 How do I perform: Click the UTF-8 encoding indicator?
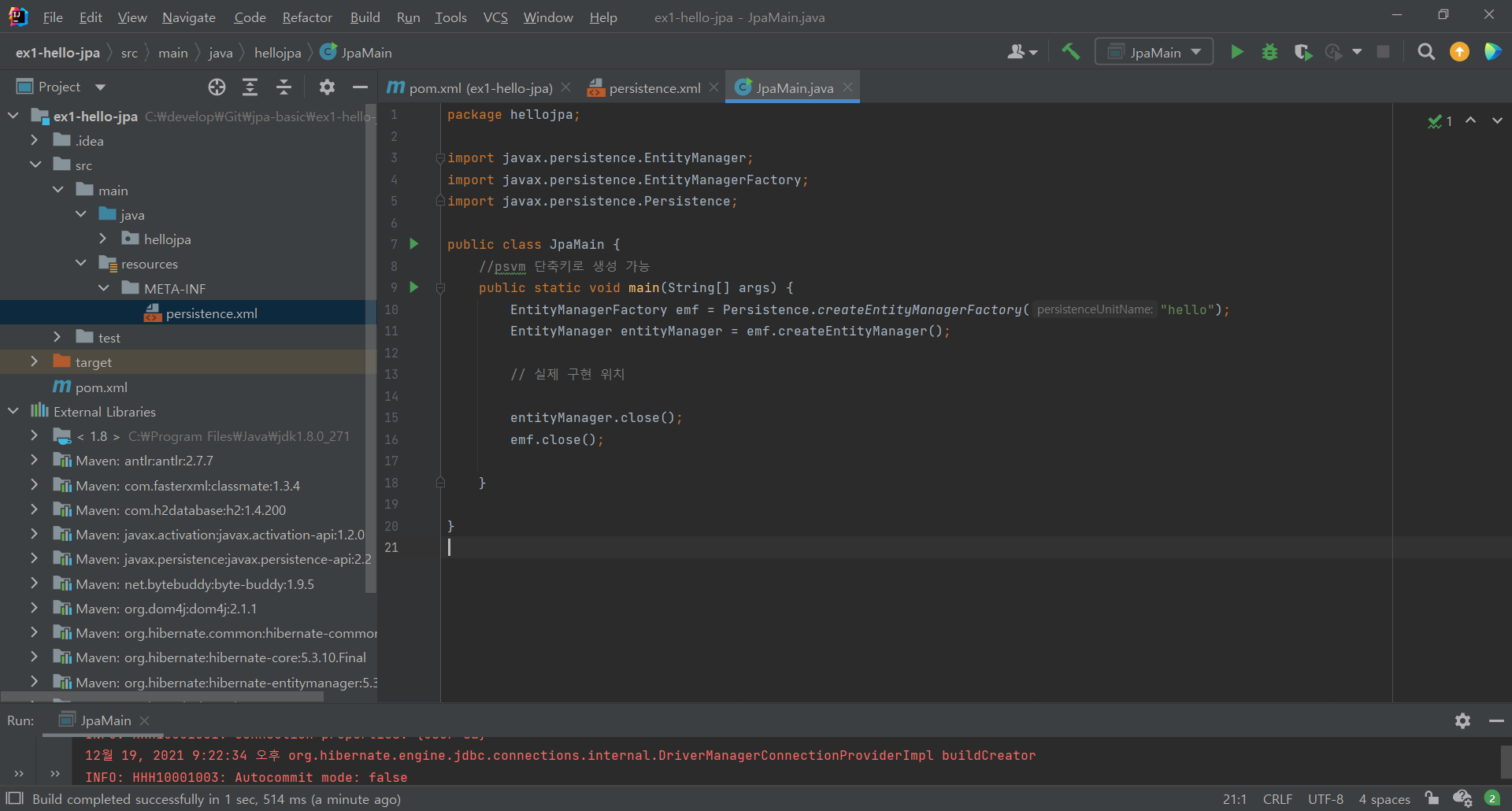tap(1325, 799)
